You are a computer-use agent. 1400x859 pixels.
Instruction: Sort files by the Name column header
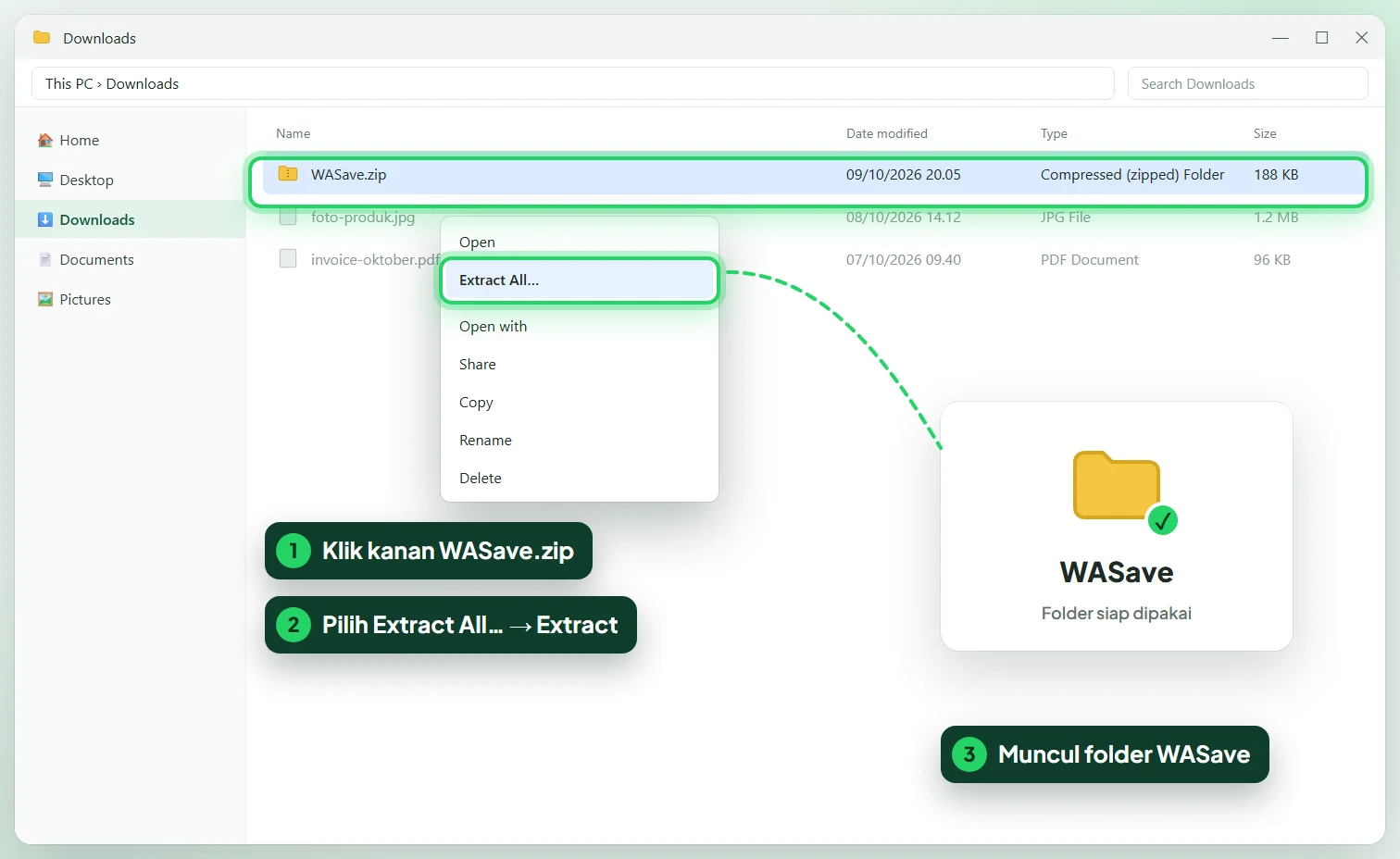[294, 133]
